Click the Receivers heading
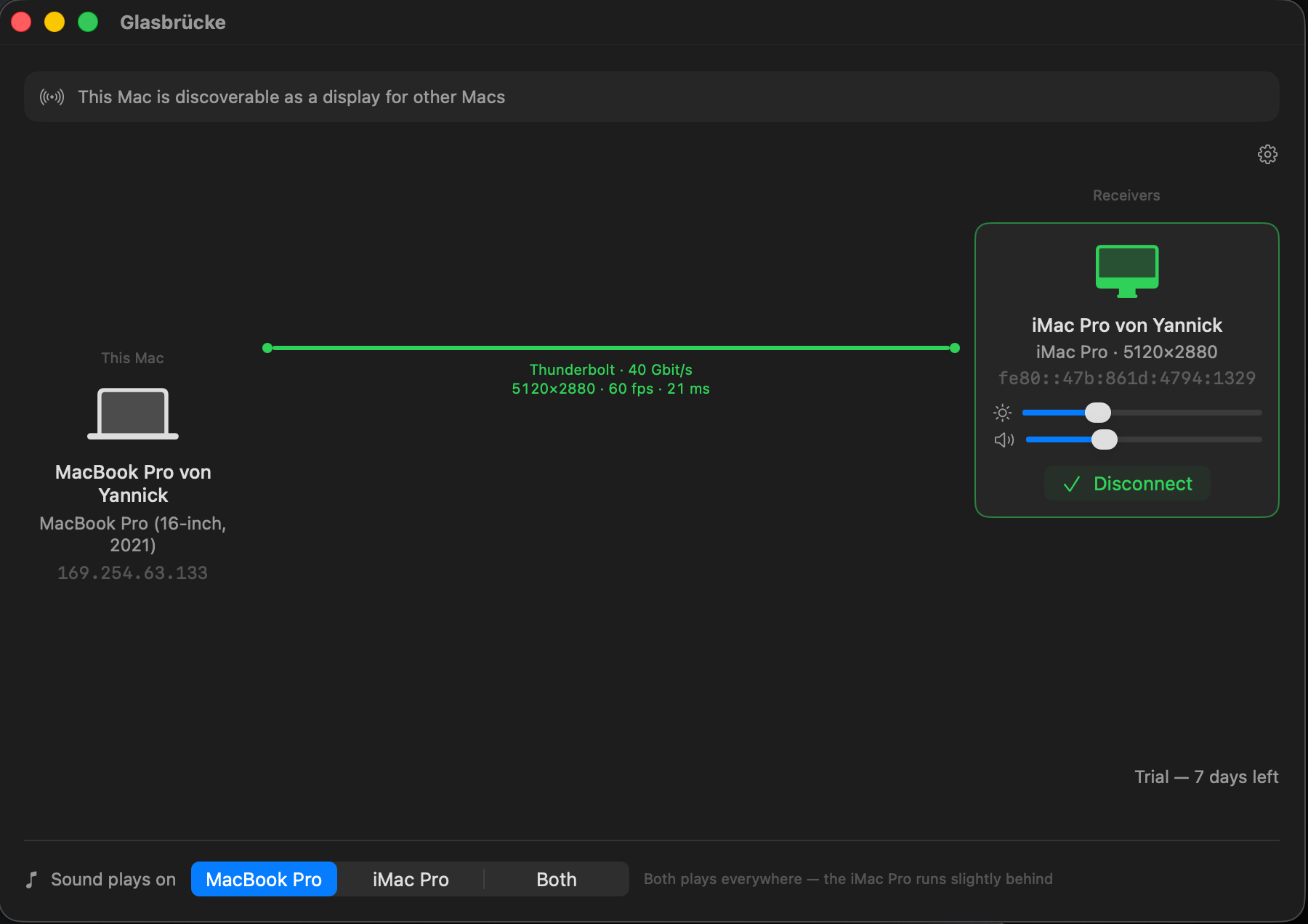This screenshot has height=924, width=1308. tap(1126, 195)
